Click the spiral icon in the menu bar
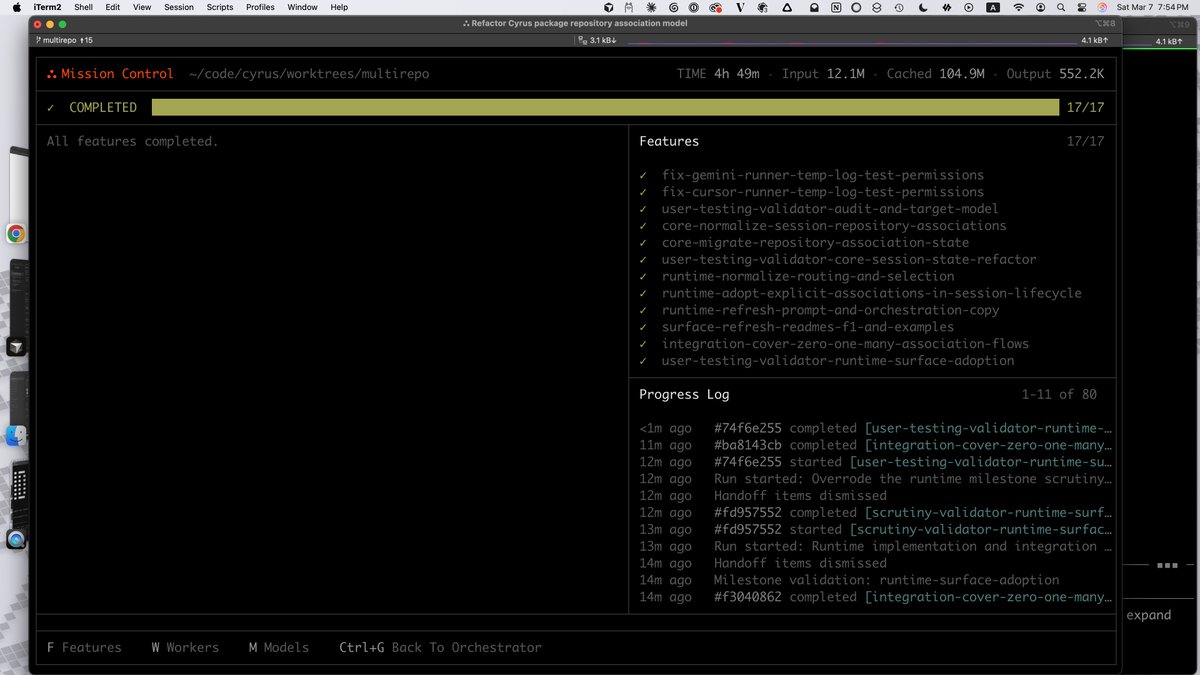 674,7
